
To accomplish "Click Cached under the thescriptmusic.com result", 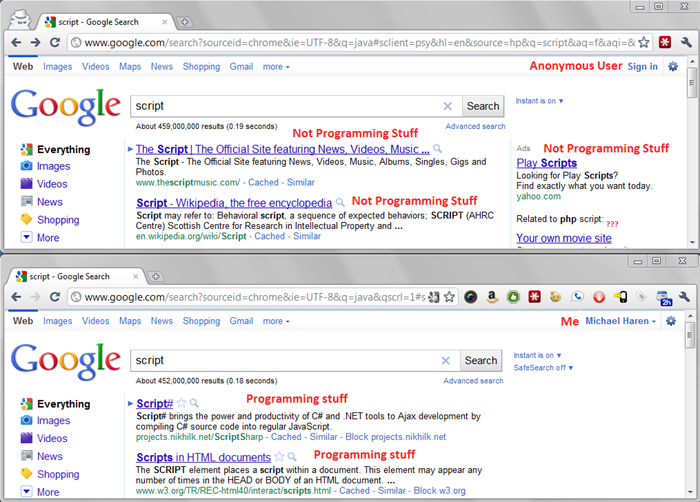I will 263,182.
